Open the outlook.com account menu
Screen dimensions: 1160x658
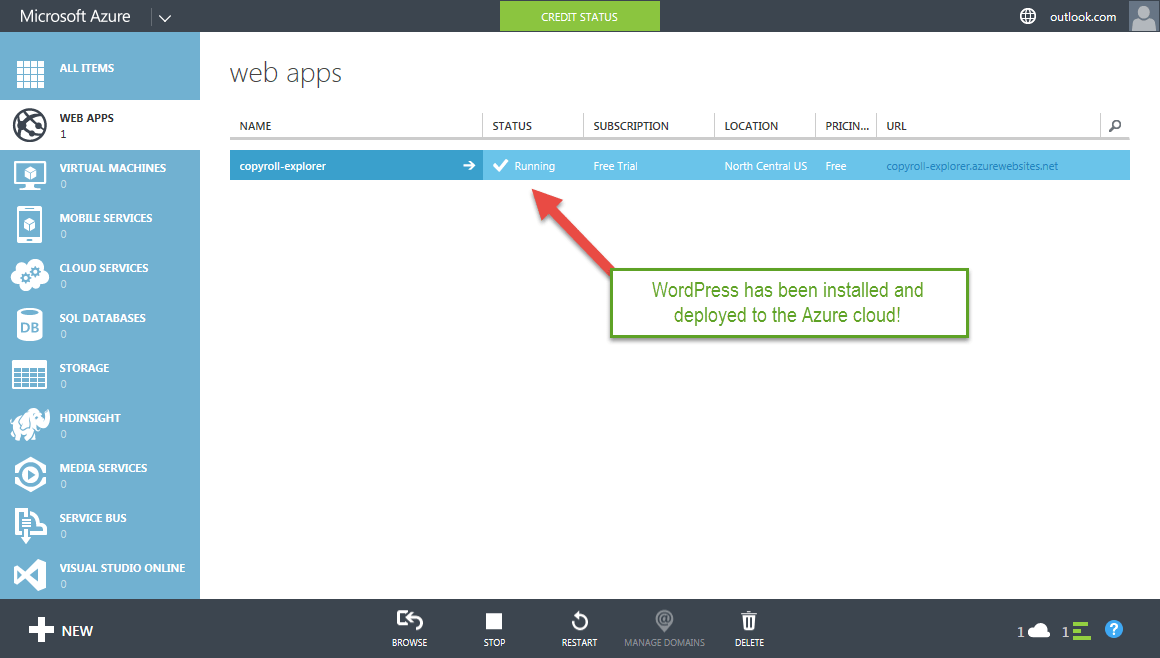[x=1082, y=17]
